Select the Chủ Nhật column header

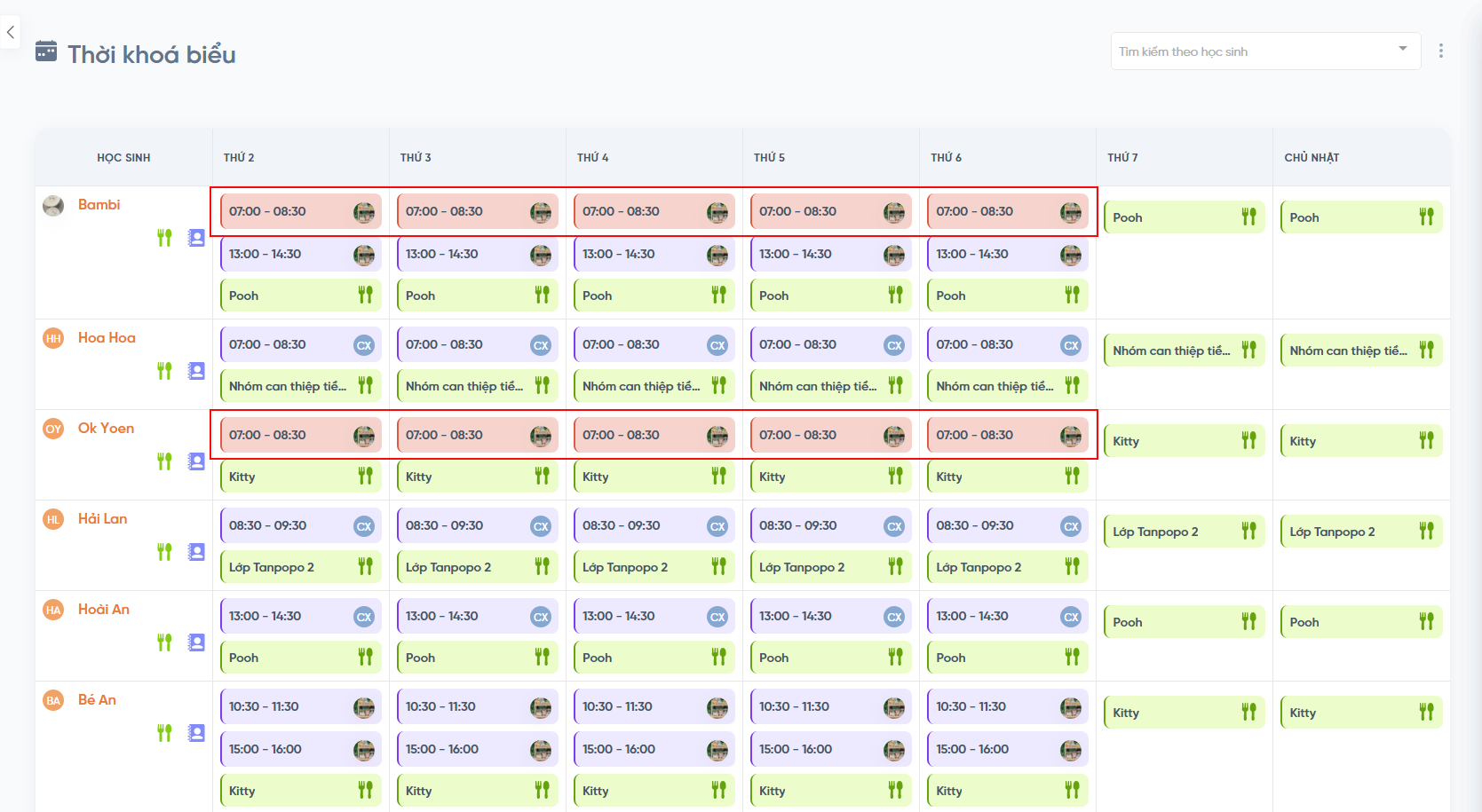1312,158
